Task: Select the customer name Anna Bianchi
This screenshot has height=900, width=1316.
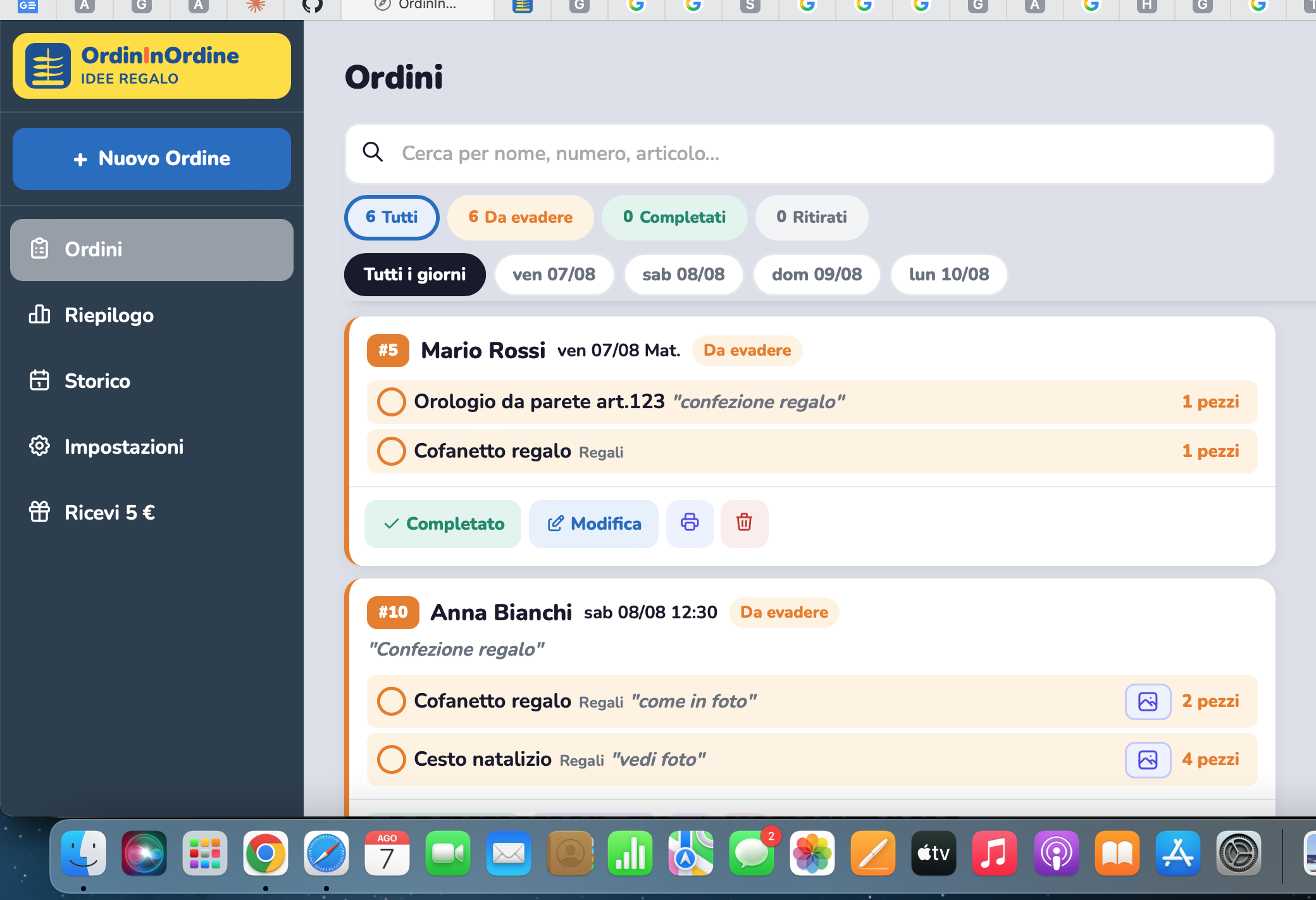Action: click(501, 613)
